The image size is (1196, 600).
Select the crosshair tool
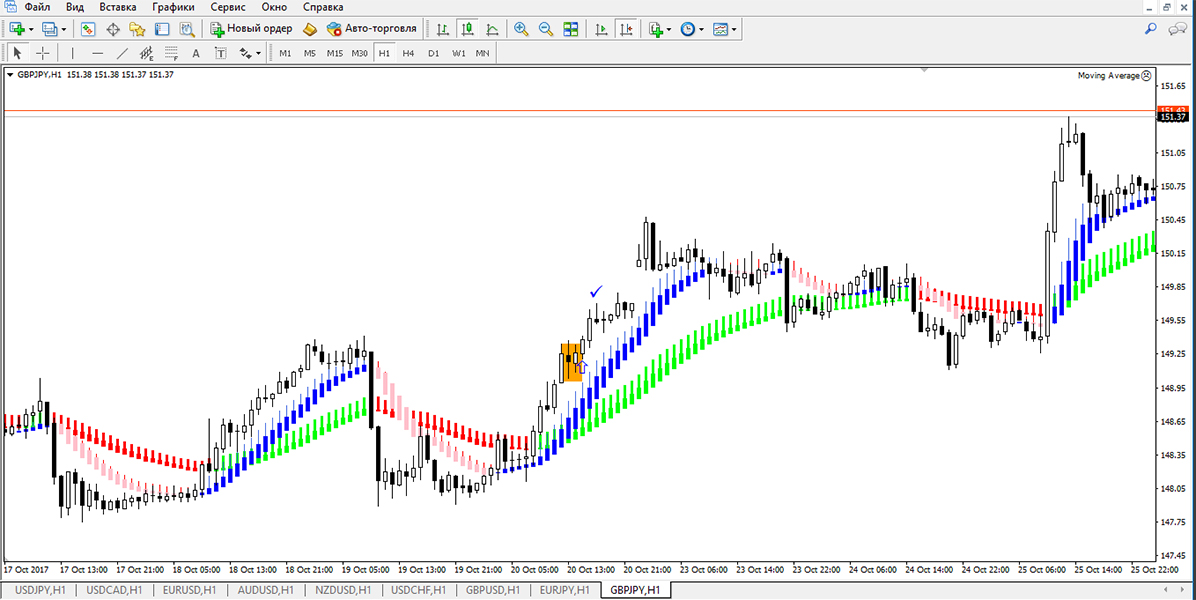(x=43, y=53)
